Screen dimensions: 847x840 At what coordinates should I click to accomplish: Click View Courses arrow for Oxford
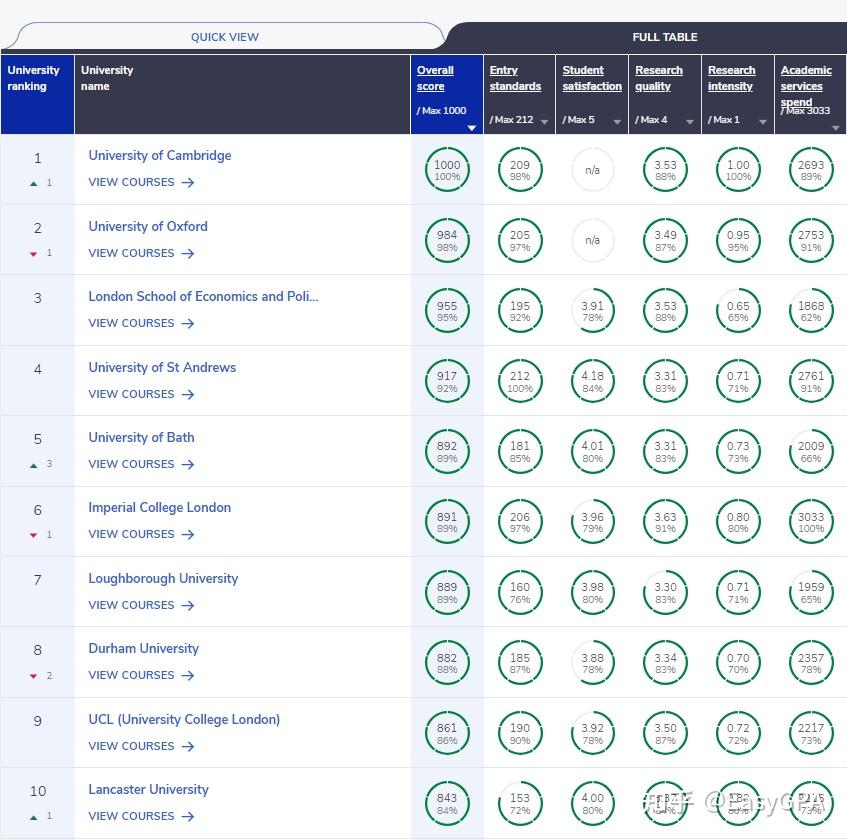point(188,253)
